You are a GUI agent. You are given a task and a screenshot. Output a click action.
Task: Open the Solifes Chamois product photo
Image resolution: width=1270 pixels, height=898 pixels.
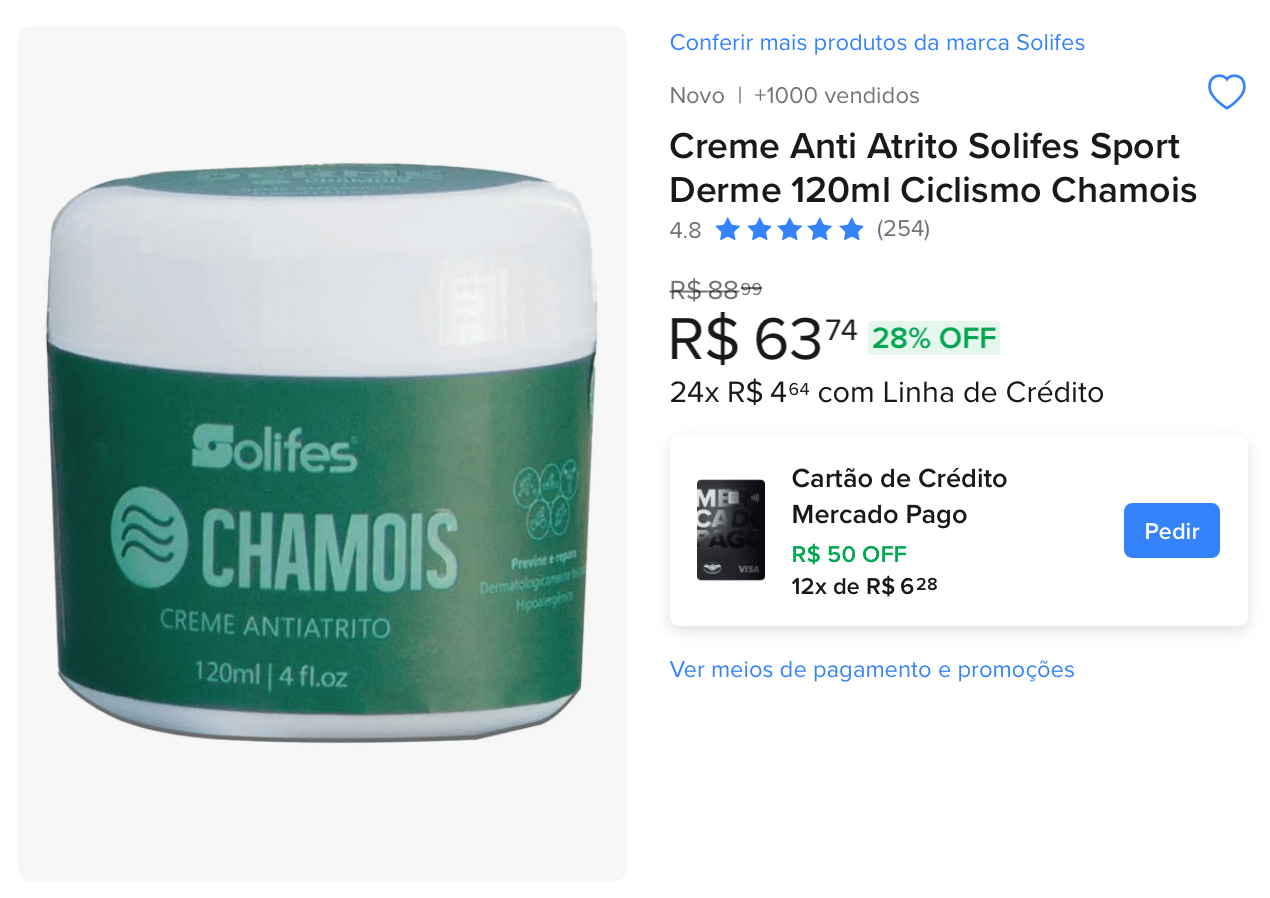[322, 453]
